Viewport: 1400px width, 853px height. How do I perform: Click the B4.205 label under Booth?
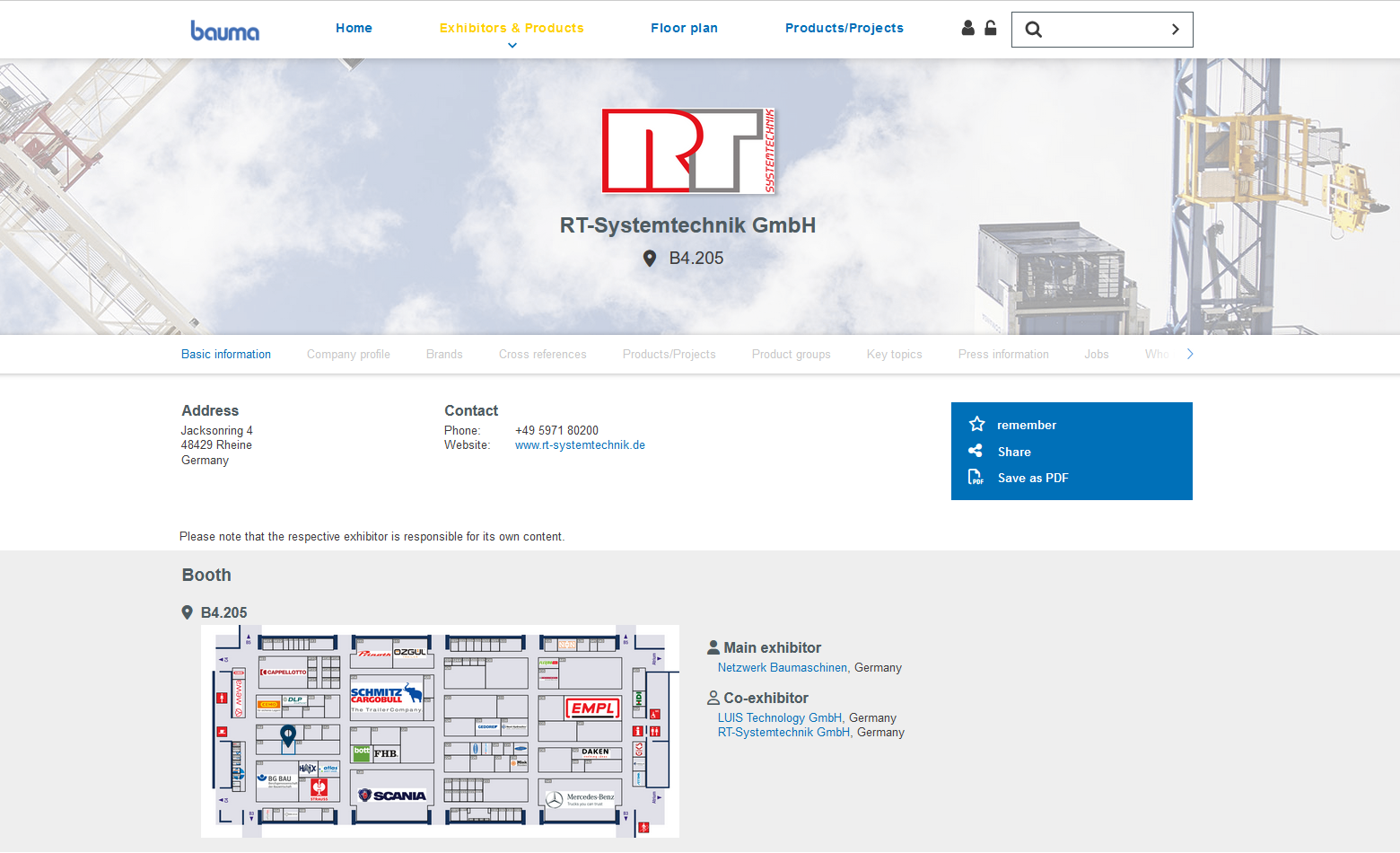pyautogui.click(x=223, y=612)
